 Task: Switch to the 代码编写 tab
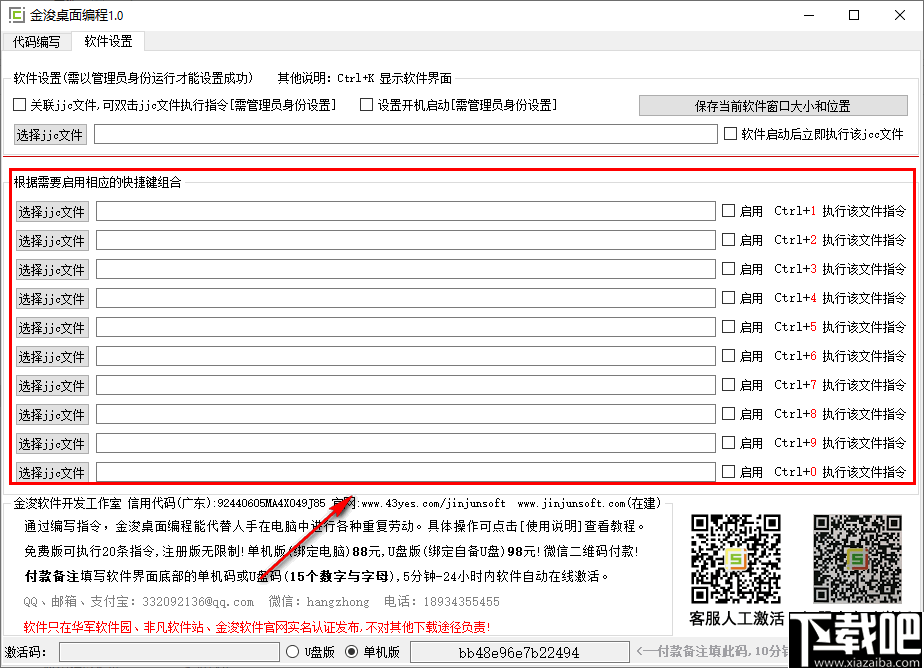(36, 43)
